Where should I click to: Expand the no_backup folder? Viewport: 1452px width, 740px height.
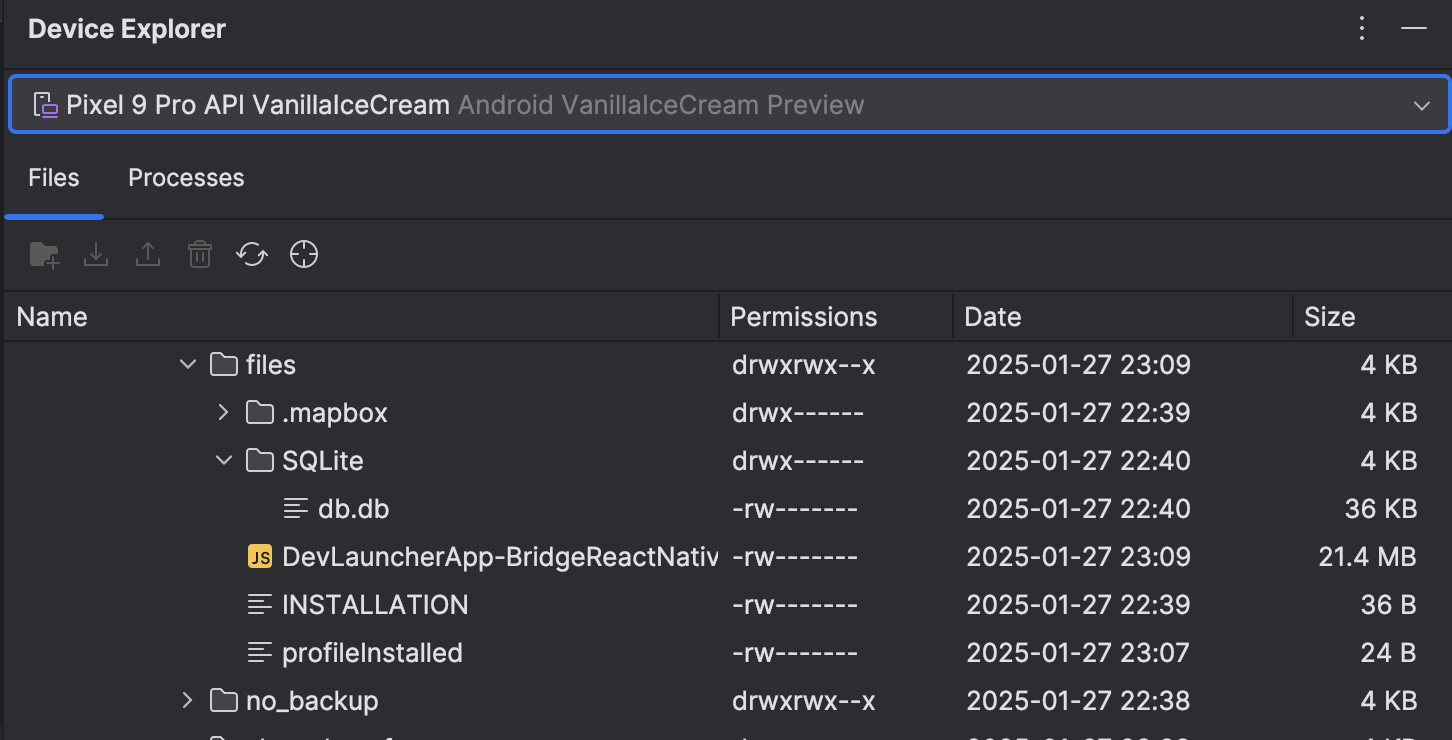coord(187,701)
